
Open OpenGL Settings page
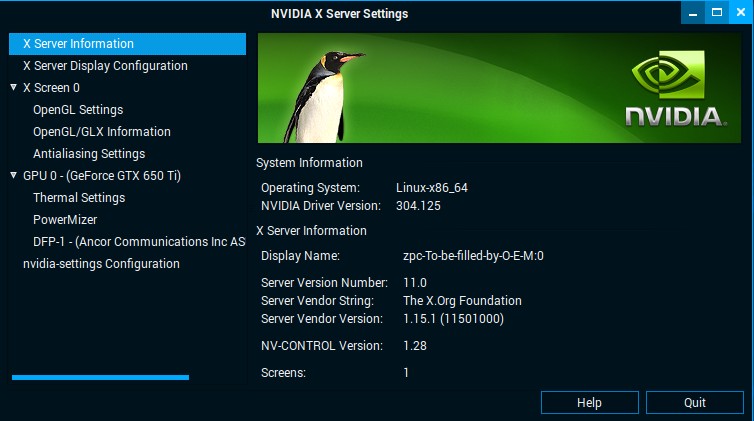(78, 110)
